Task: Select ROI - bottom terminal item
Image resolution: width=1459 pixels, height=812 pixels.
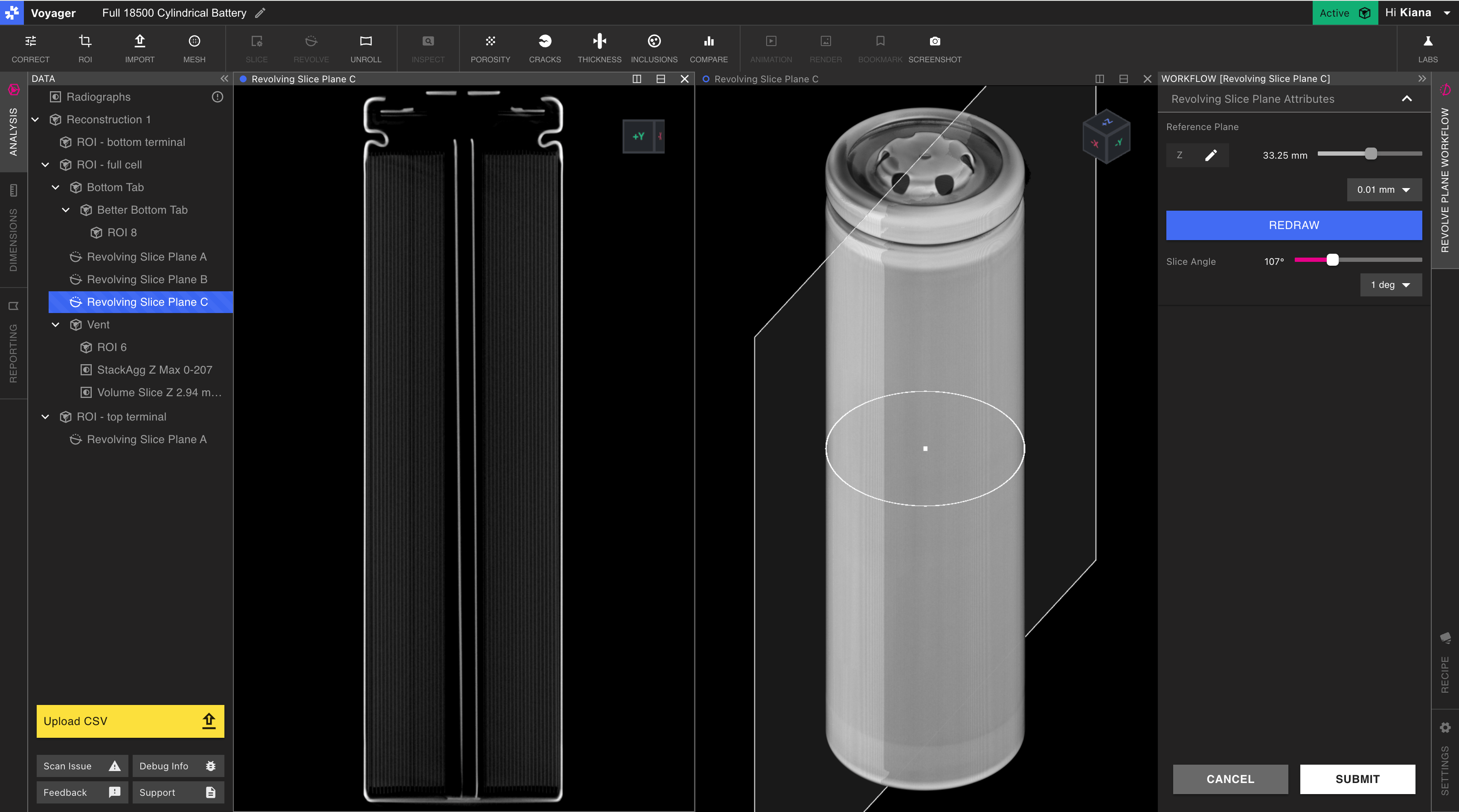Action: point(131,142)
